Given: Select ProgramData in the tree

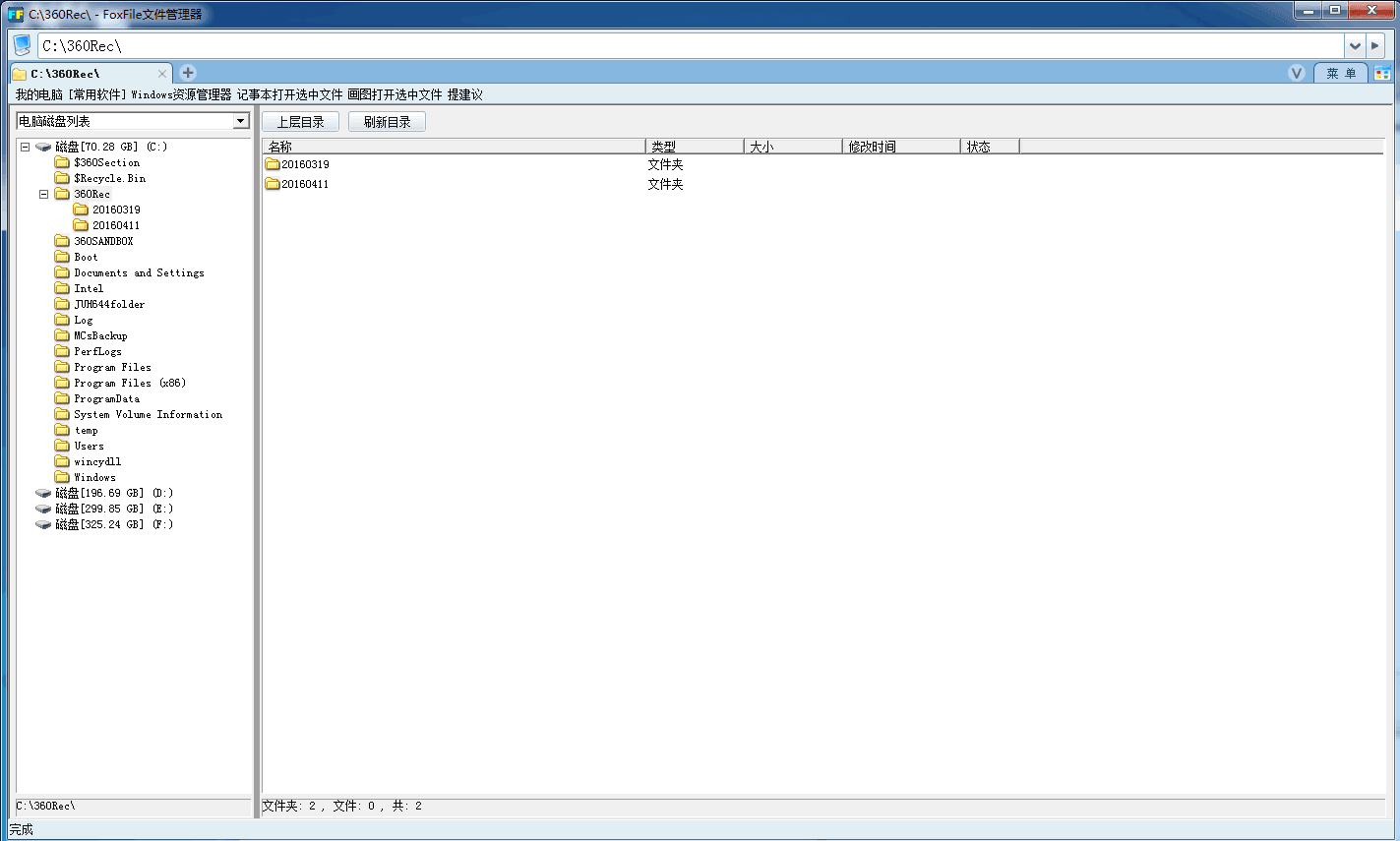Looking at the screenshot, I should click(x=106, y=398).
